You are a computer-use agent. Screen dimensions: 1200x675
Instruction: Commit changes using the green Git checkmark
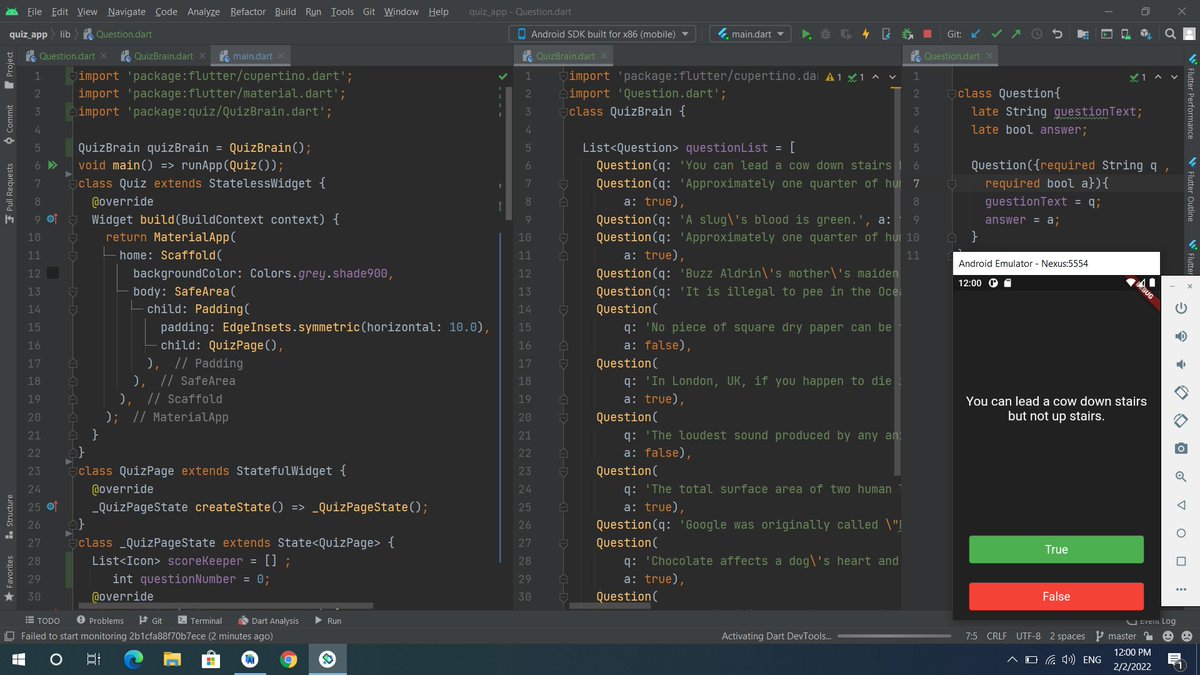[x=996, y=33]
